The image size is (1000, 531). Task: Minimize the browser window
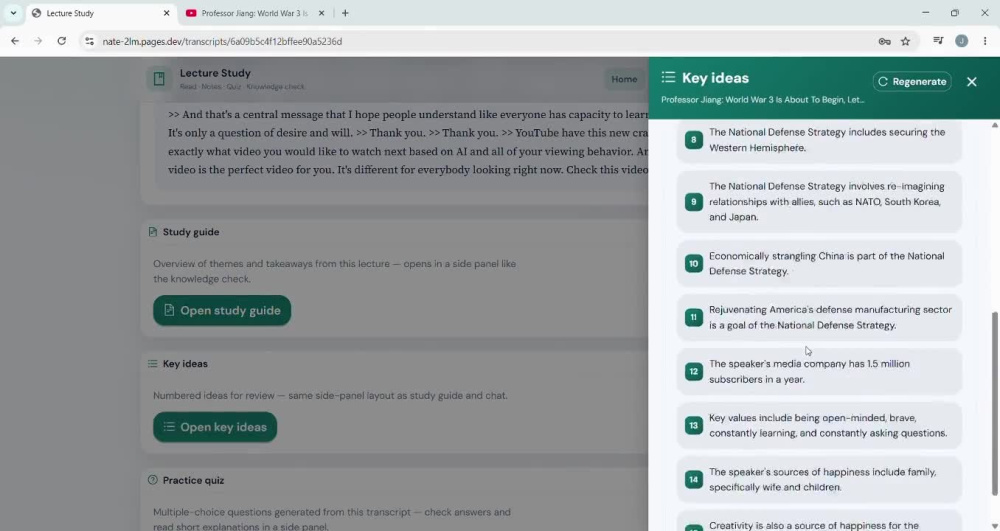pyautogui.click(x=925, y=13)
